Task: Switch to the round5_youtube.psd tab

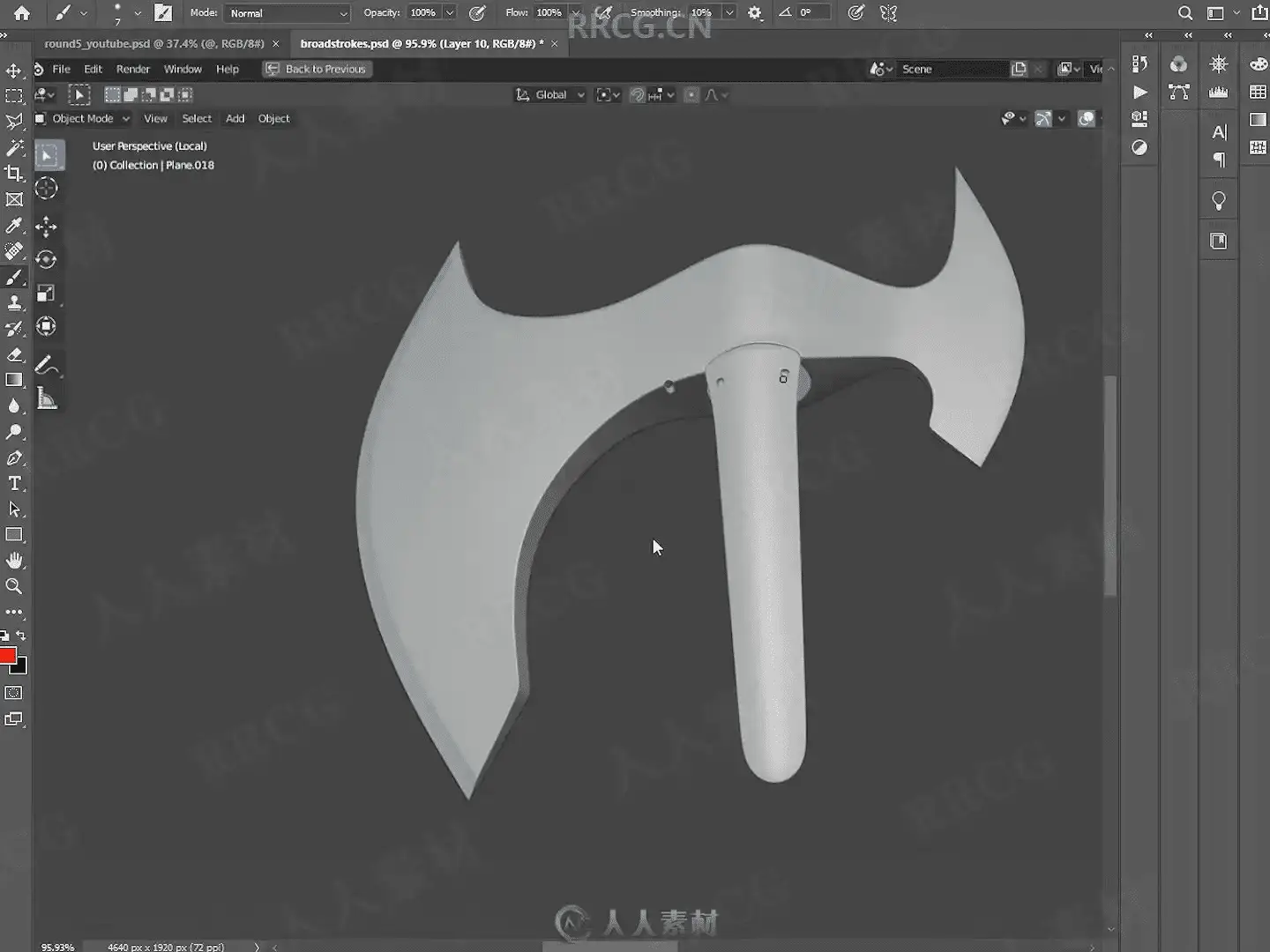Action: 154,43
